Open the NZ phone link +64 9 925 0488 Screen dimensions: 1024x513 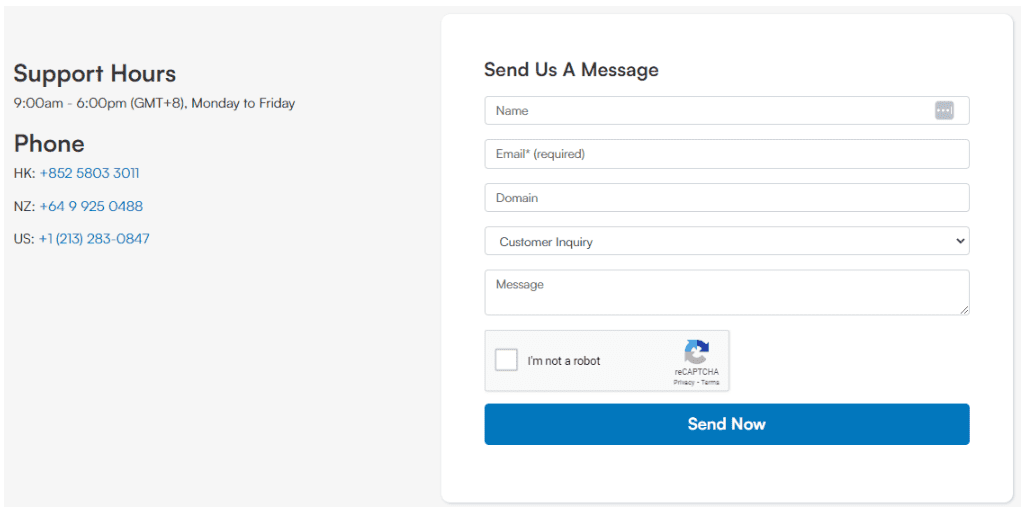pos(91,206)
